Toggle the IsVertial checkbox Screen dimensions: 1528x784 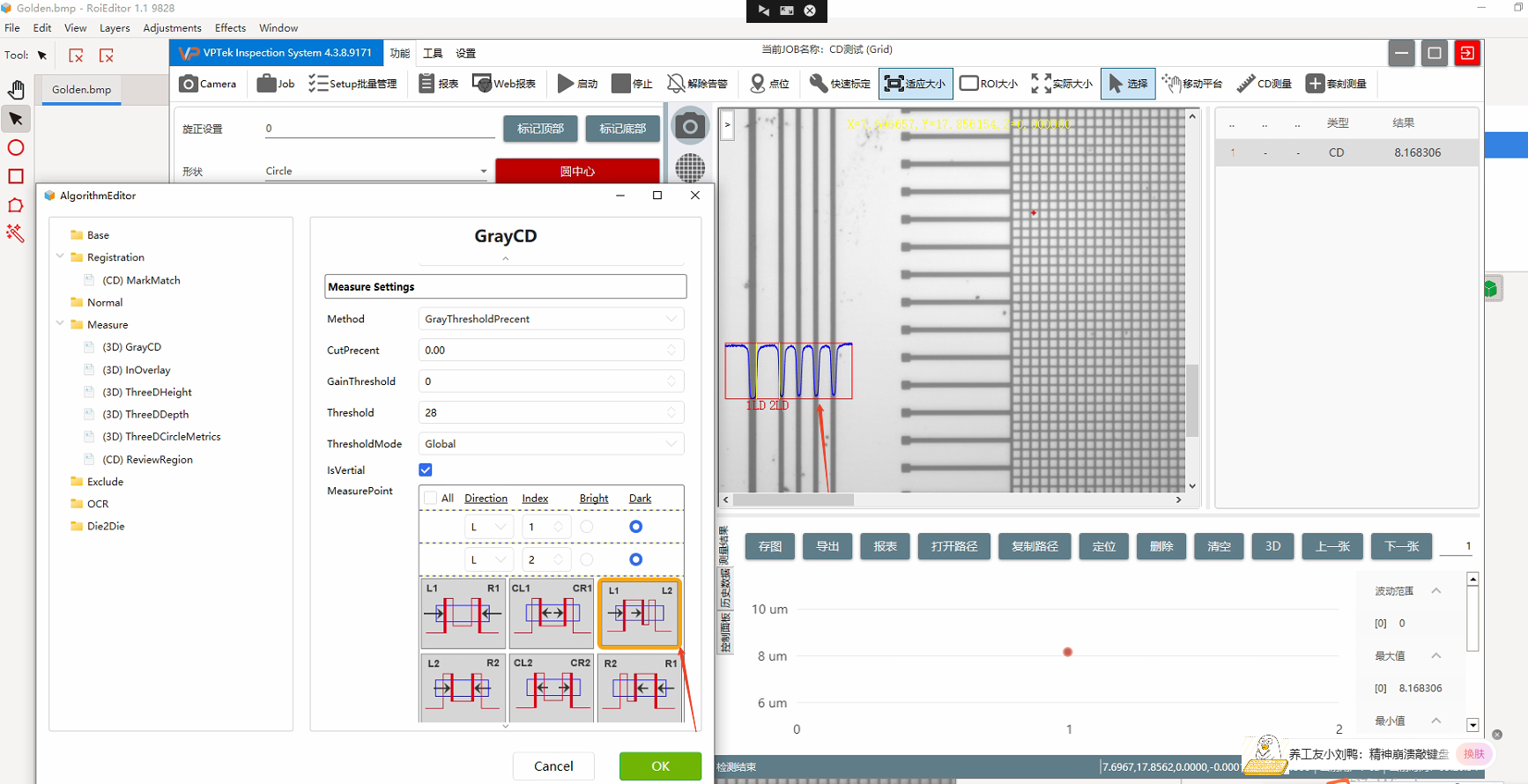426,470
